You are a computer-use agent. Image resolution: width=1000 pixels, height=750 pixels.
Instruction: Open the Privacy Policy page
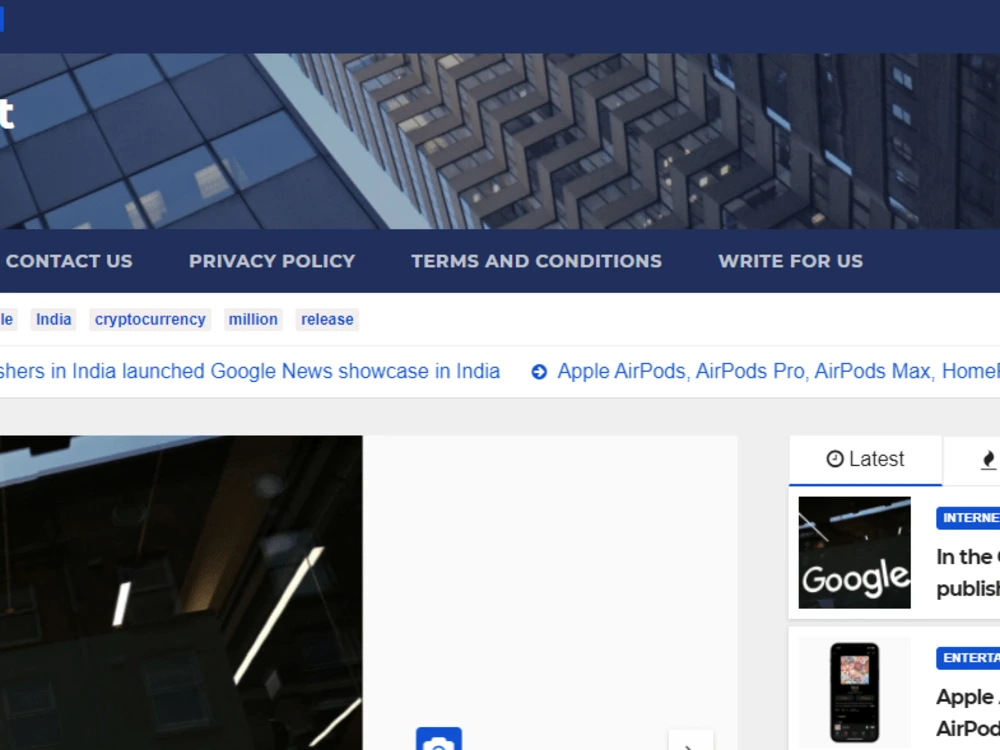[x=272, y=261]
